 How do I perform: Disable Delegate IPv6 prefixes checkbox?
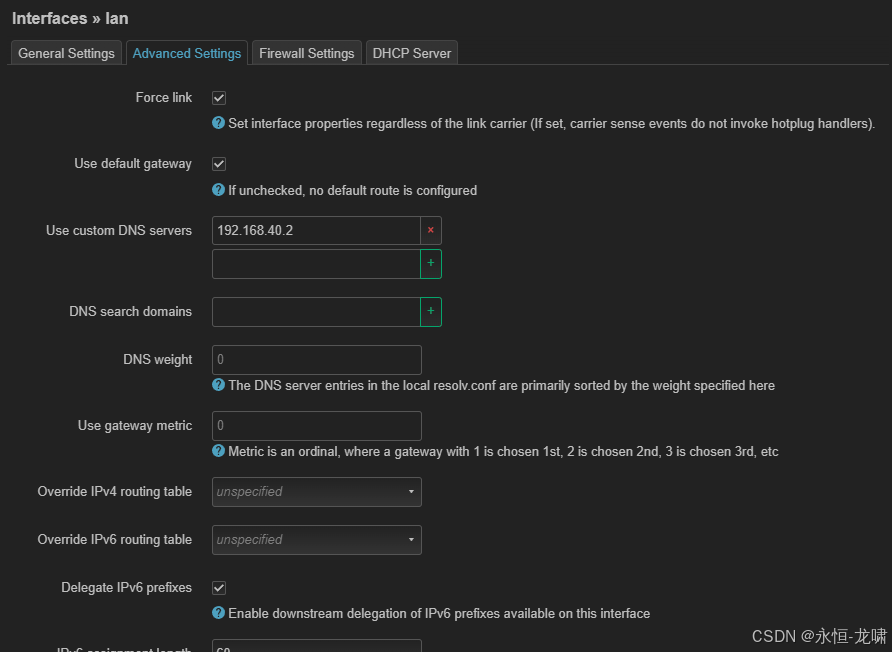point(219,588)
